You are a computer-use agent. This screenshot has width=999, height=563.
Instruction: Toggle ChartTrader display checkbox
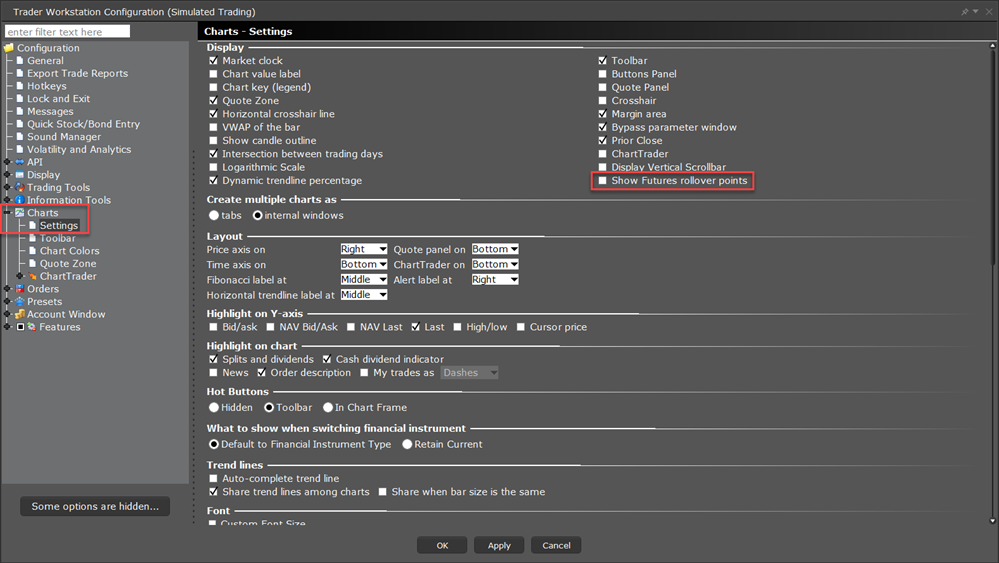[603, 154]
